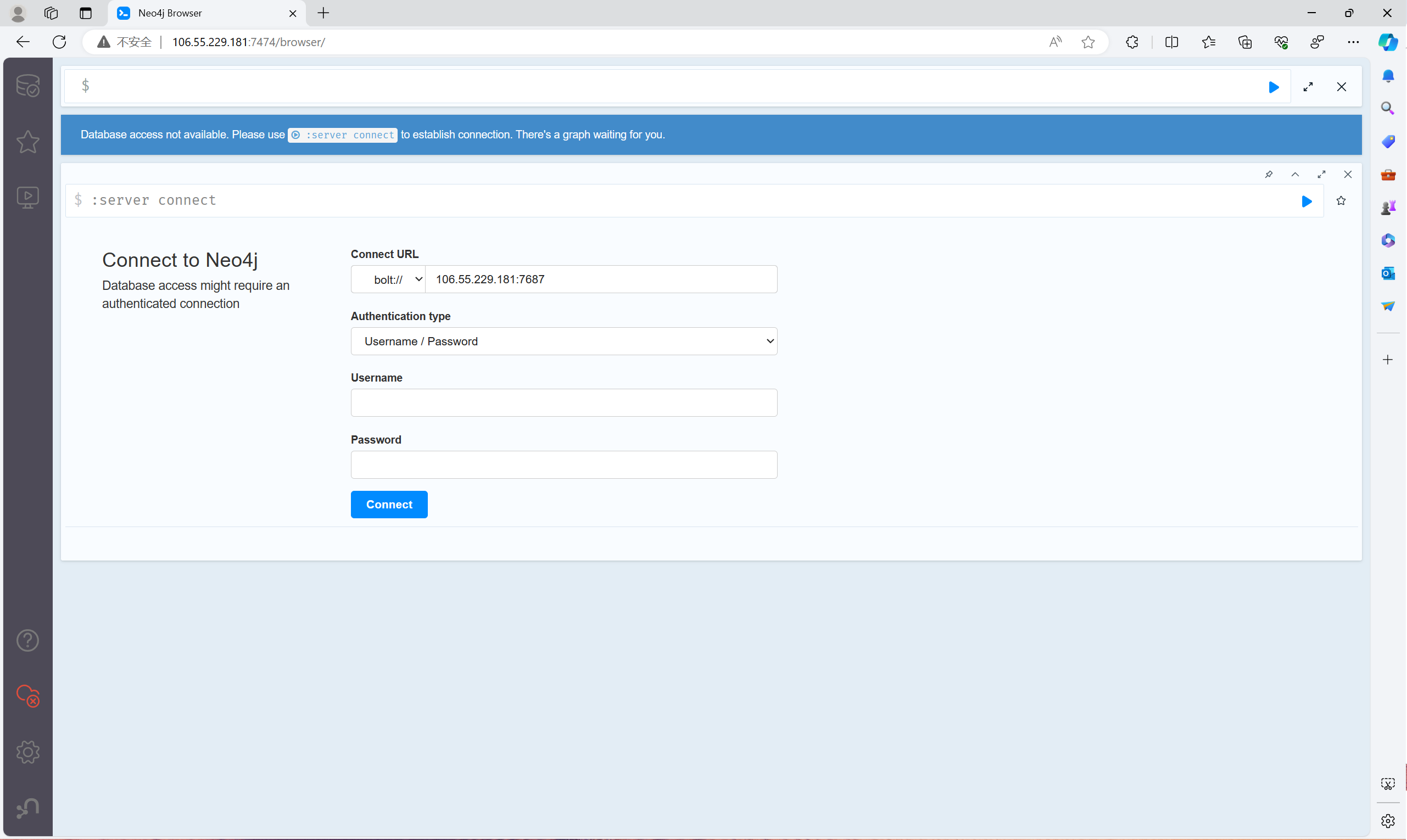Open the Neo4j Browser settings gear
This screenshot has height=840, width=1407.
coord(28,752)
